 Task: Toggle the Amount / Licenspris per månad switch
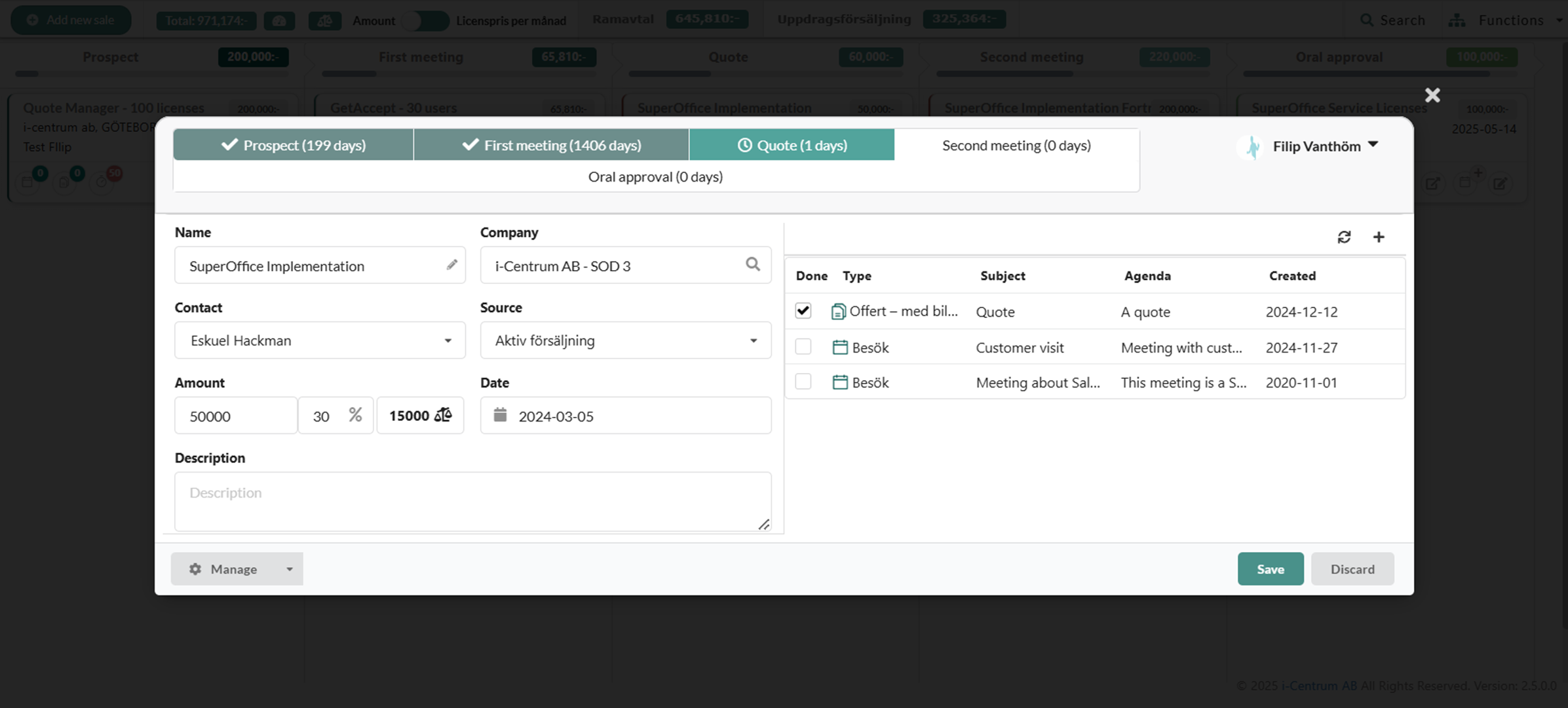[x=425, y=21]
